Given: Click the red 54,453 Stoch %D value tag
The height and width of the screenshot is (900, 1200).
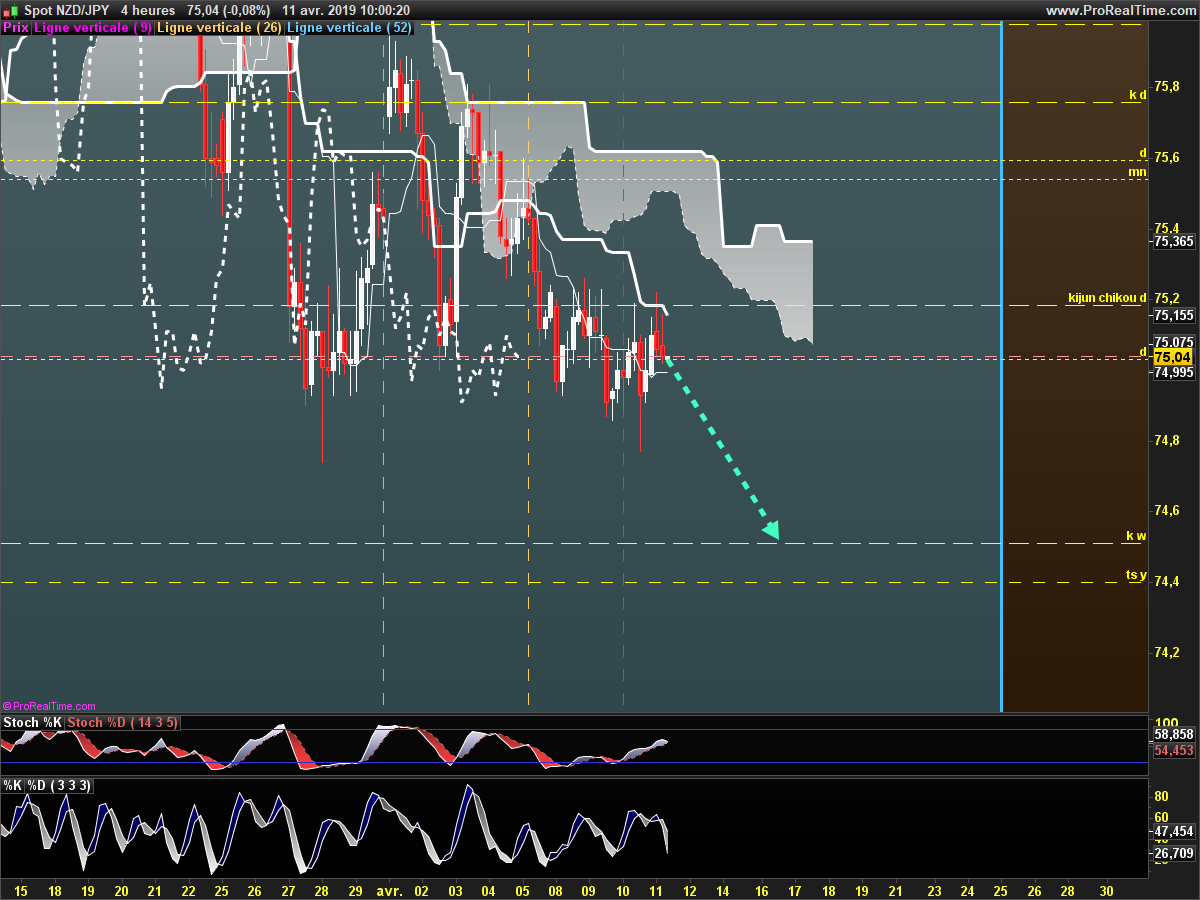Looking at the screenshot, I should [1173, 750].
